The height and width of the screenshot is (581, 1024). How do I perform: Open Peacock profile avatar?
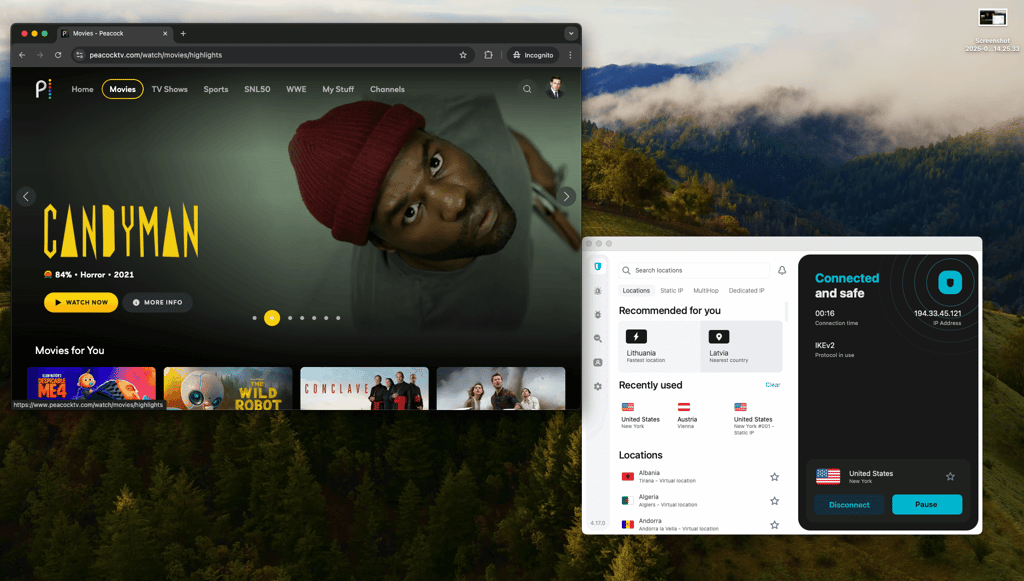tap(555, 88)
